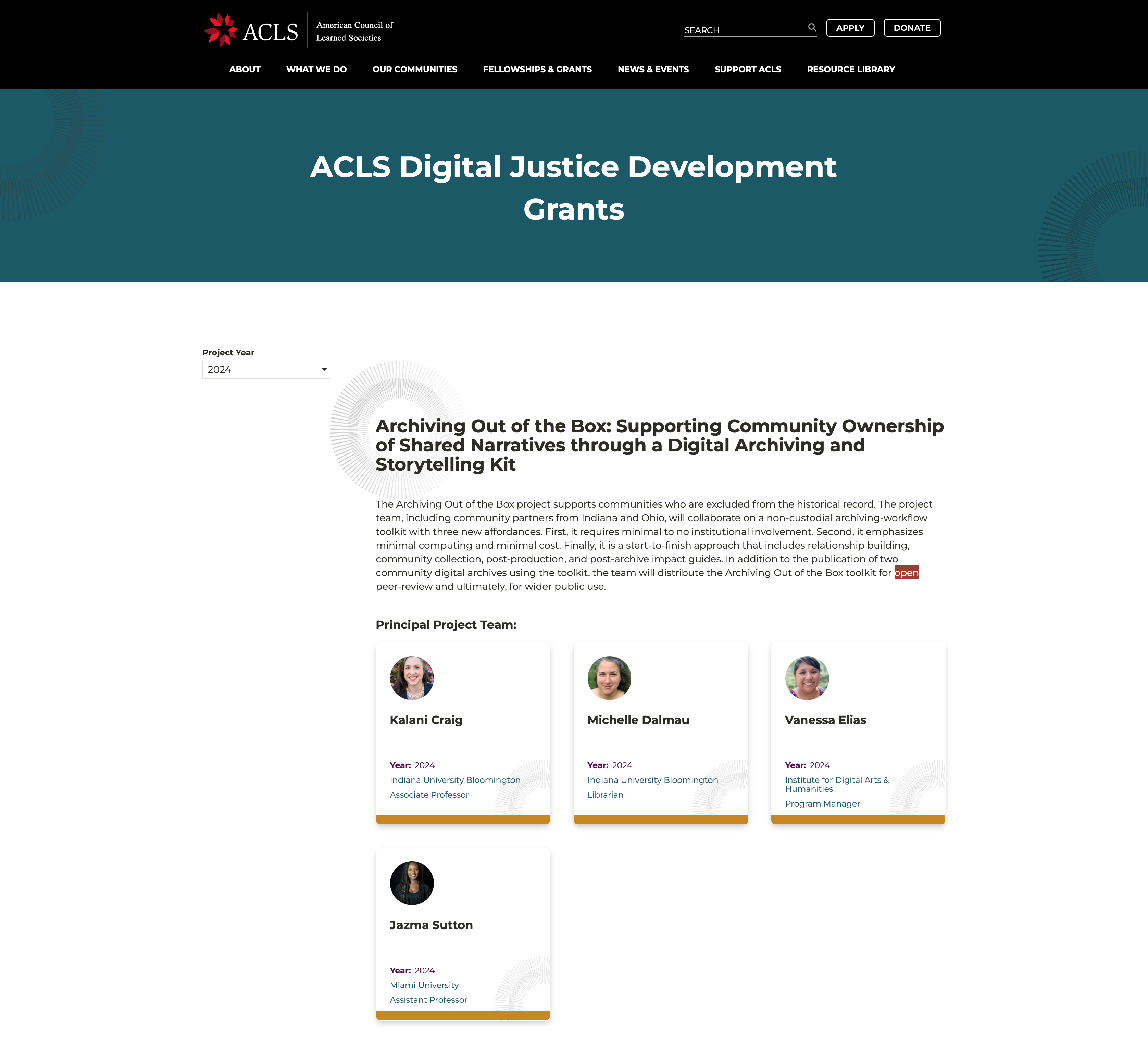Click Indiana University Bloomington on Michelle Dalmau's card
The width and height of the screenshot is (1148, 1048).
652,780
